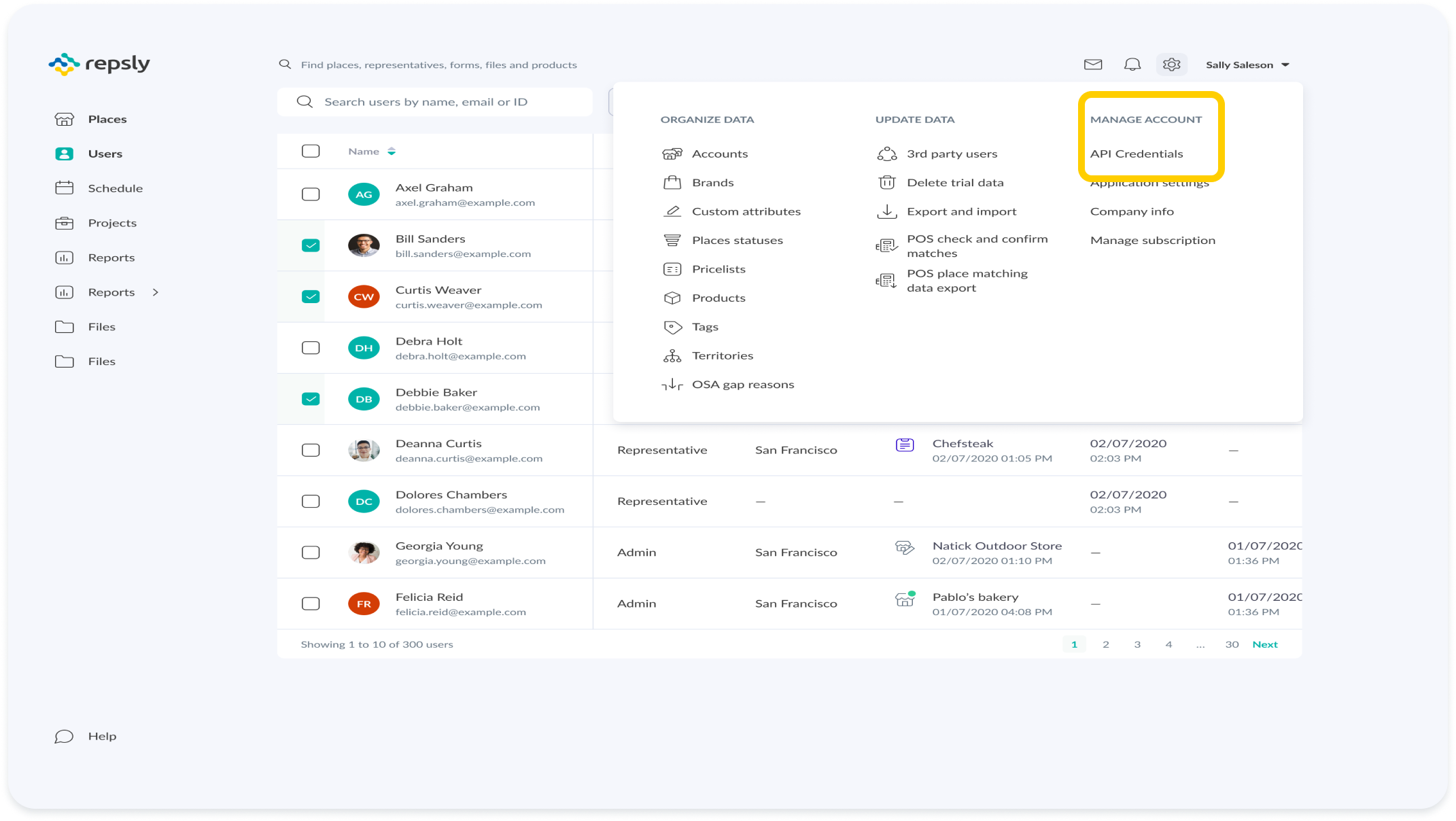Viewport: 1456px width, 821px height.
Task: Open Places from the store icon
Action: click(x=65, y=119)
